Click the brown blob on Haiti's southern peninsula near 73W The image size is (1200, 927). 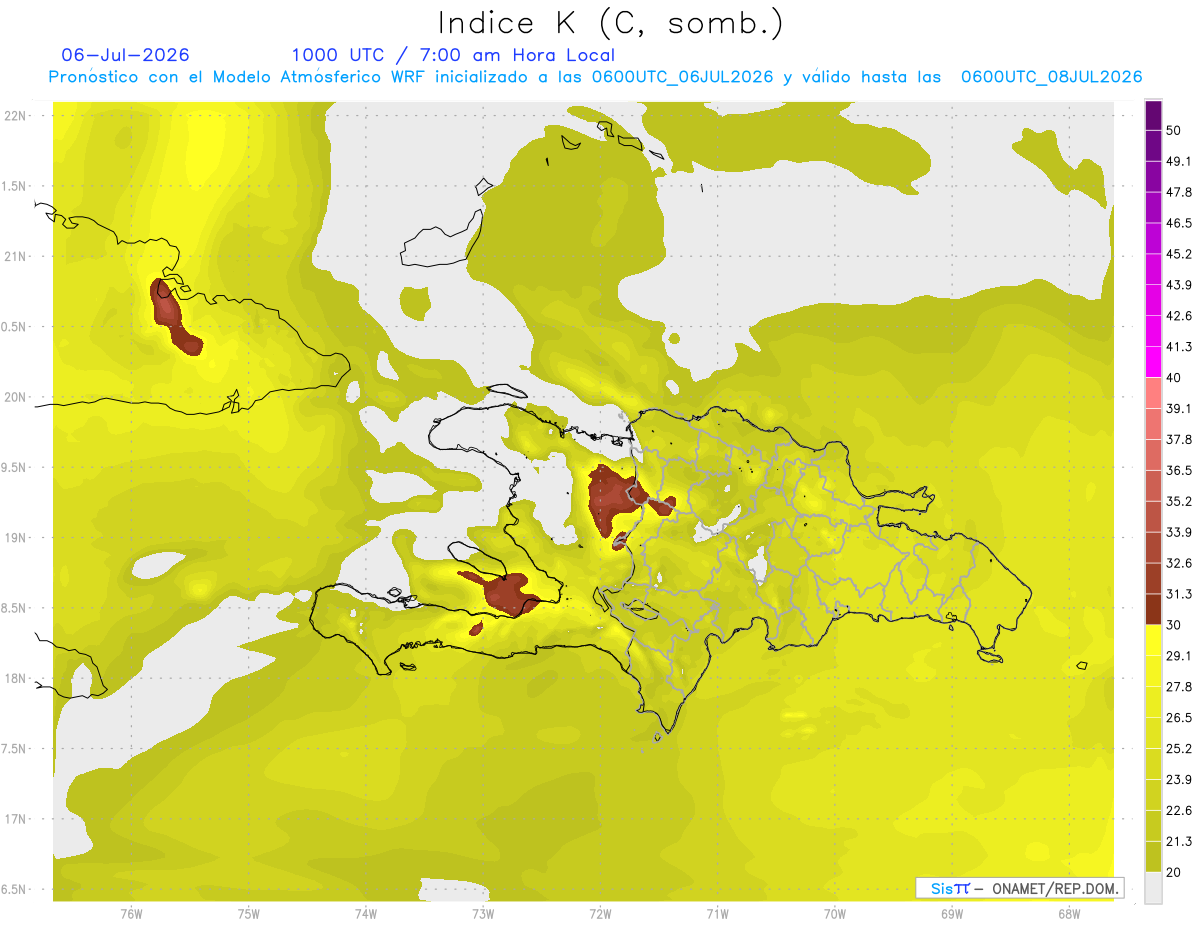point(510,593)
